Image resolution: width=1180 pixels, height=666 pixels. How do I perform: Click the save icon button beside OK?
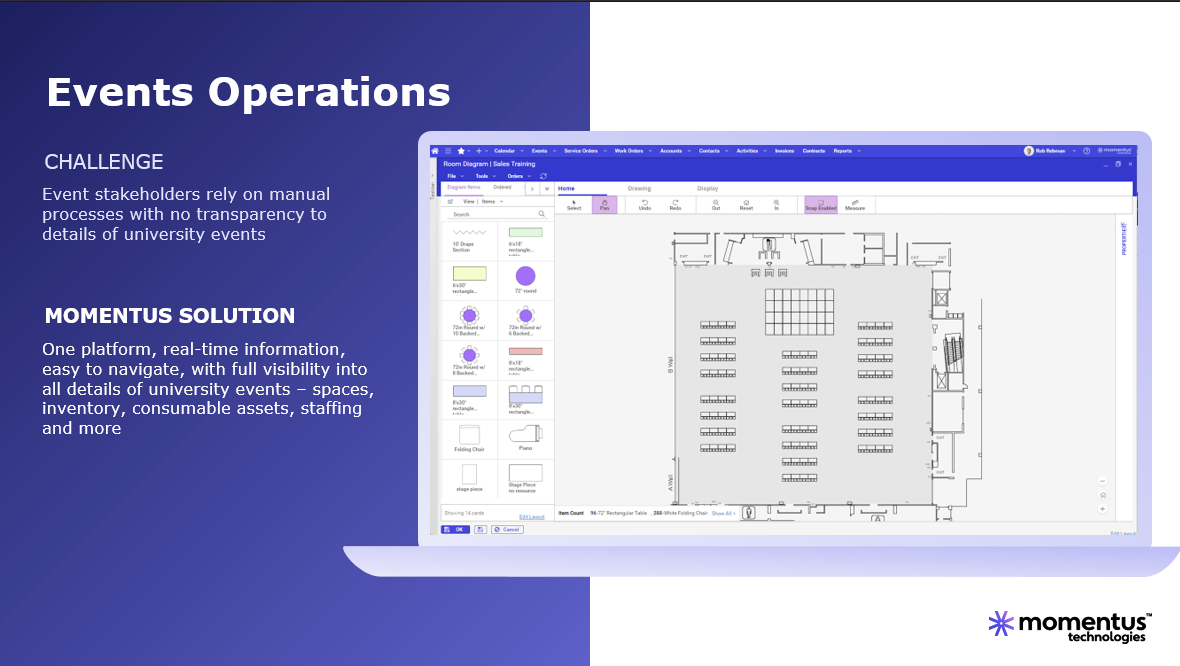coord(480,530)
